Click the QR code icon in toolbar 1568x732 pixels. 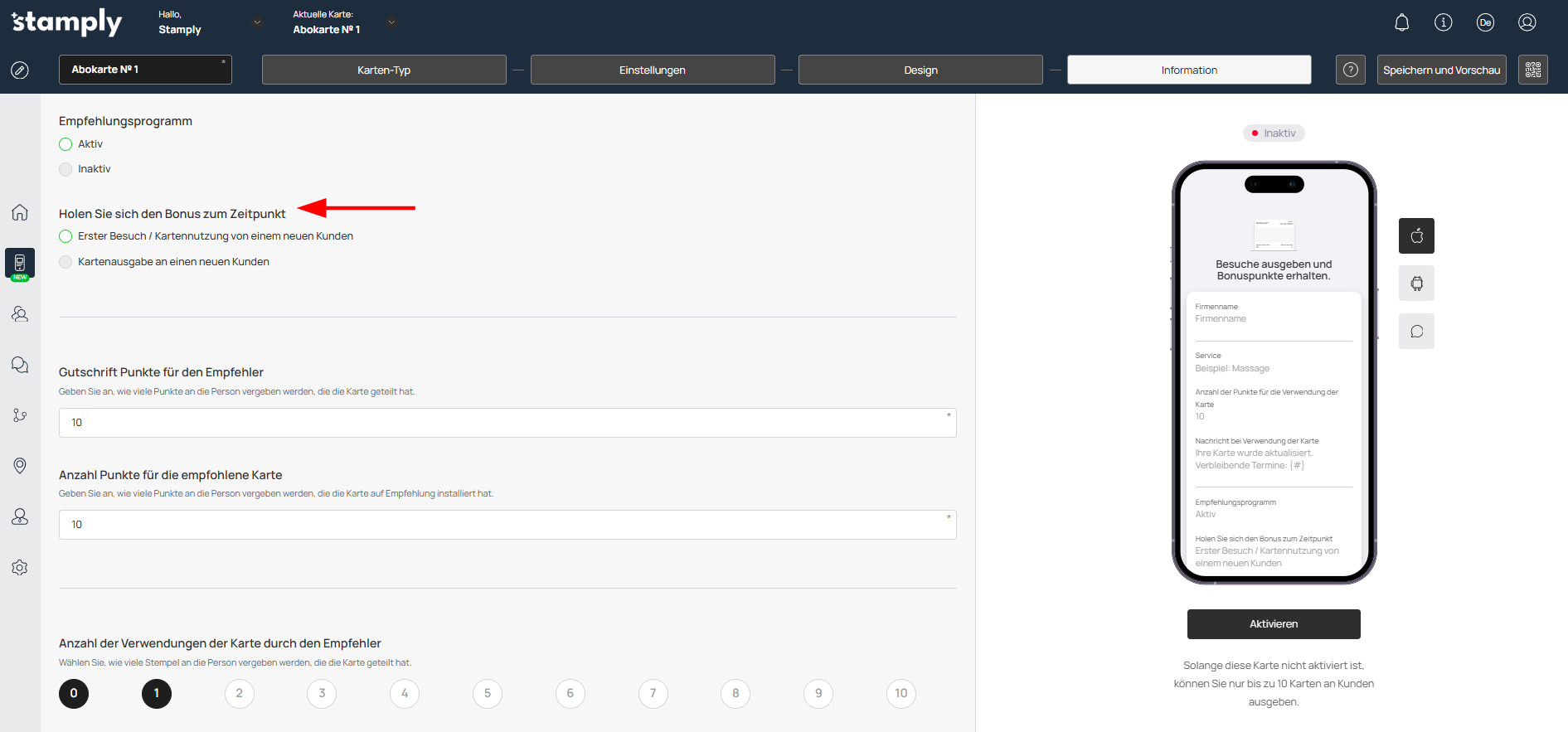tap(1532, 70)
